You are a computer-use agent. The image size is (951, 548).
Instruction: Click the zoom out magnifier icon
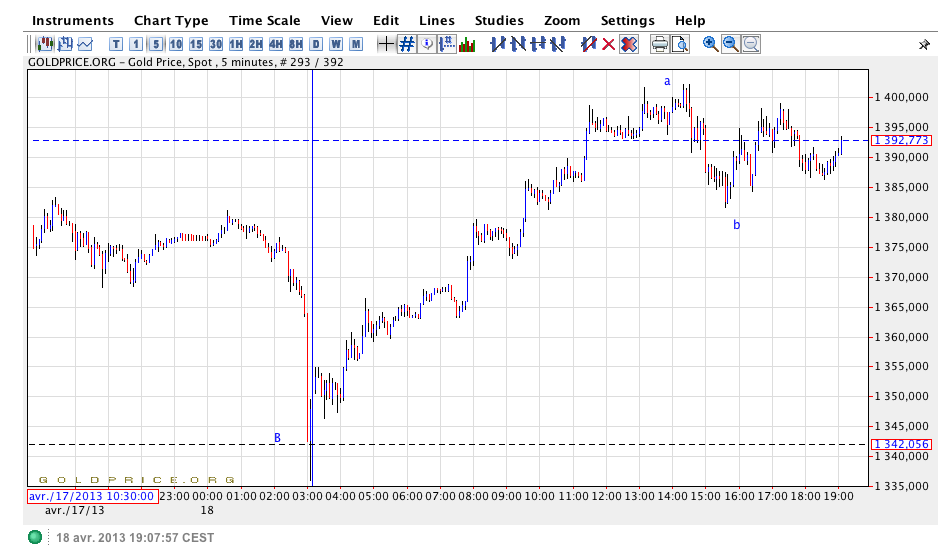coord(730,44)
